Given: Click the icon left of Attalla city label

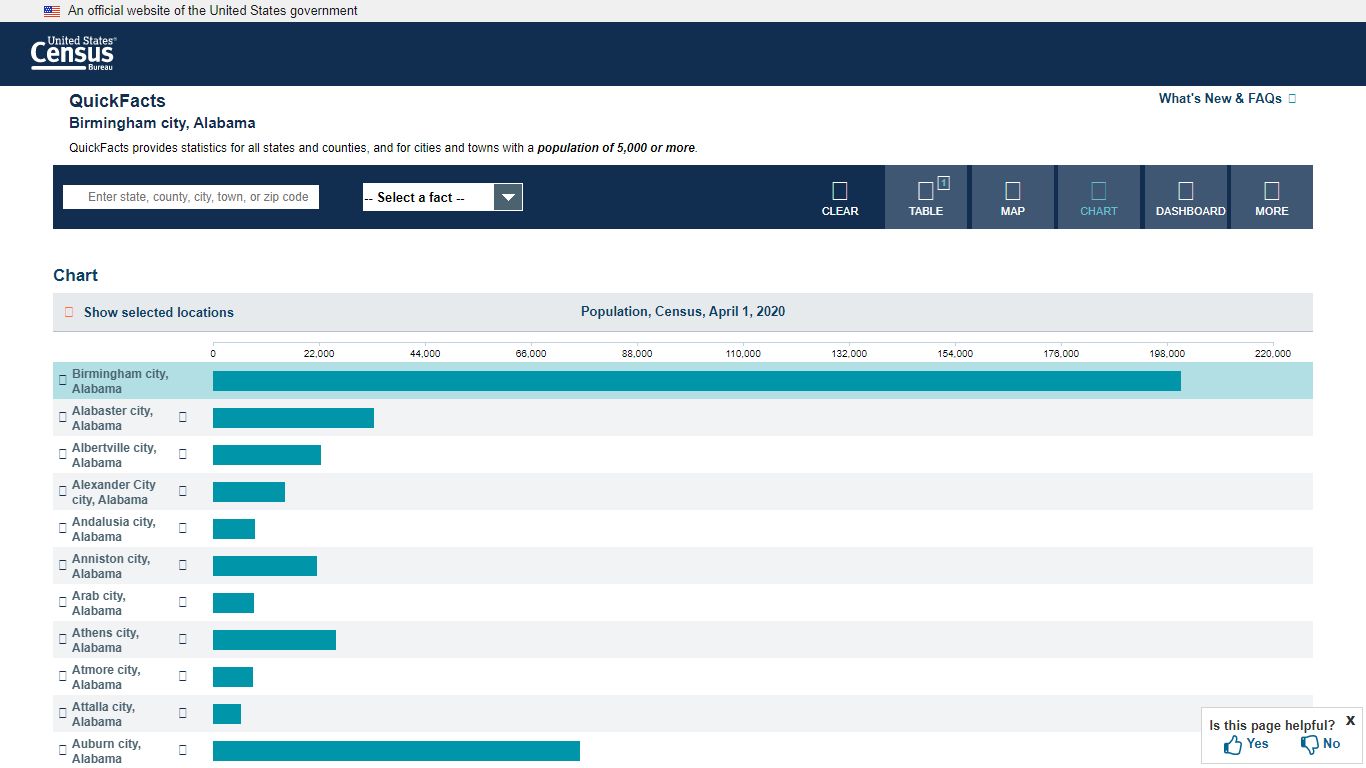Looking at the screenshot, I should pos(63,713).
